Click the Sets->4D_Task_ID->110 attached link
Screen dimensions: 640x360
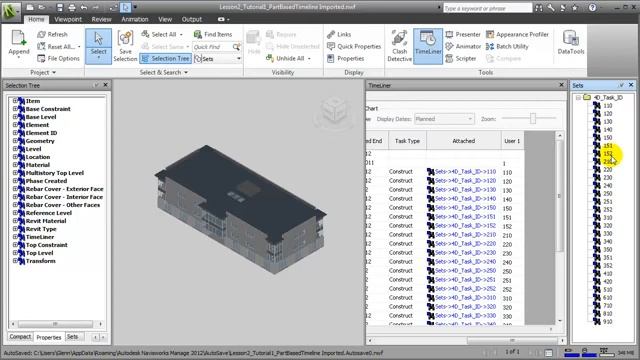tap(465, 171)
